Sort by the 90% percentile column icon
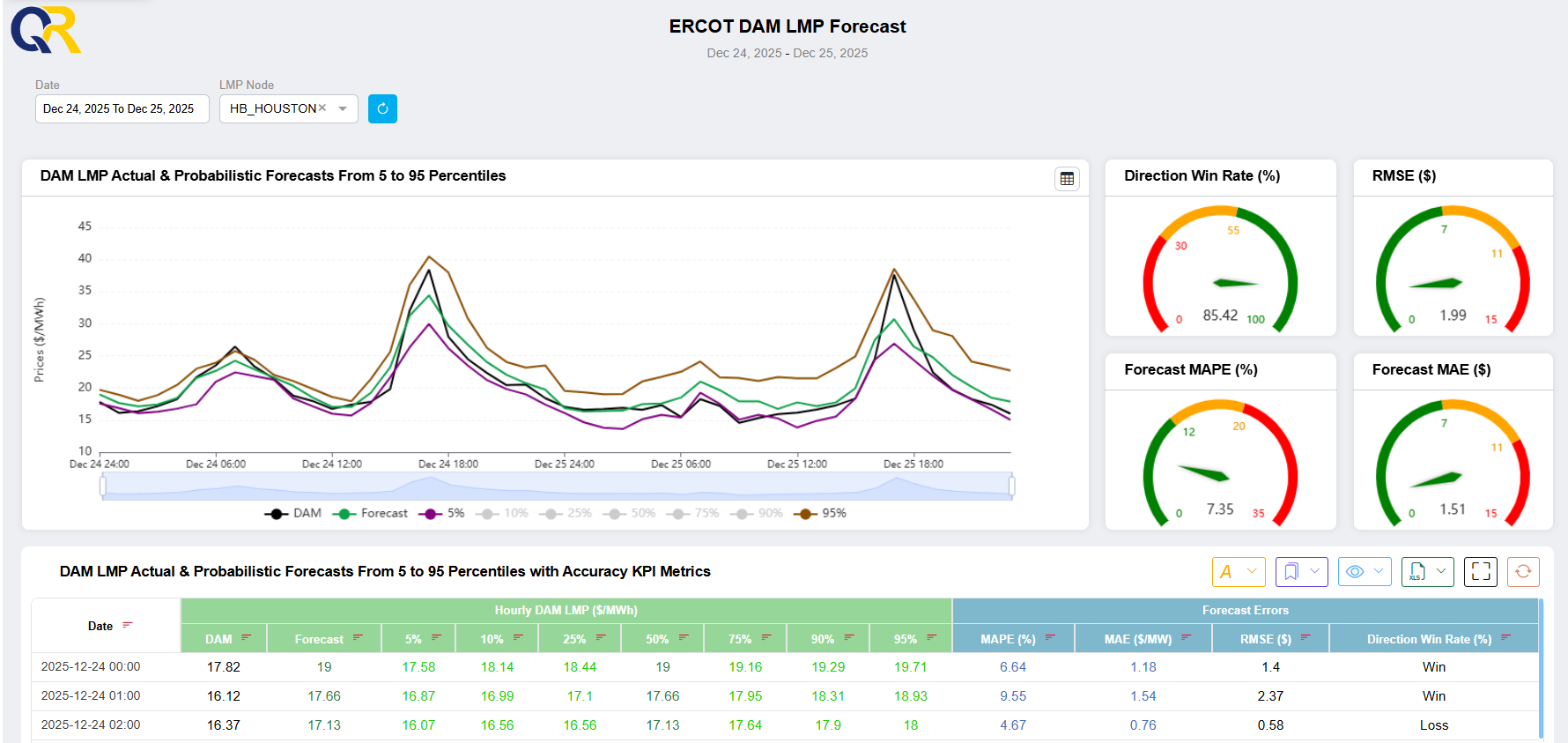Screen dimensions: 1568x743 click(850, 637)
